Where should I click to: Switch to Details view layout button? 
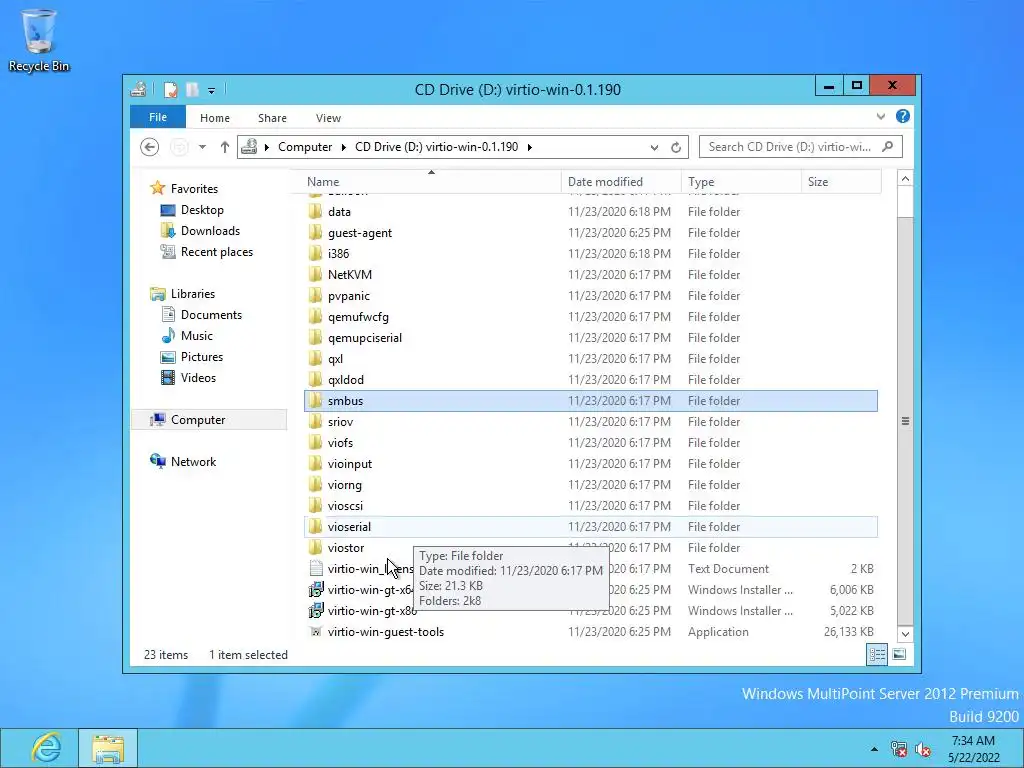pos(877,654)
